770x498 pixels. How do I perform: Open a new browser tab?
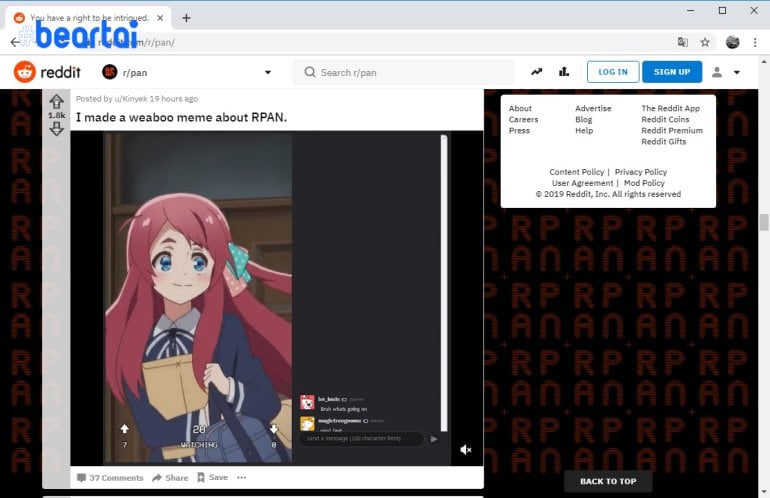186,17
